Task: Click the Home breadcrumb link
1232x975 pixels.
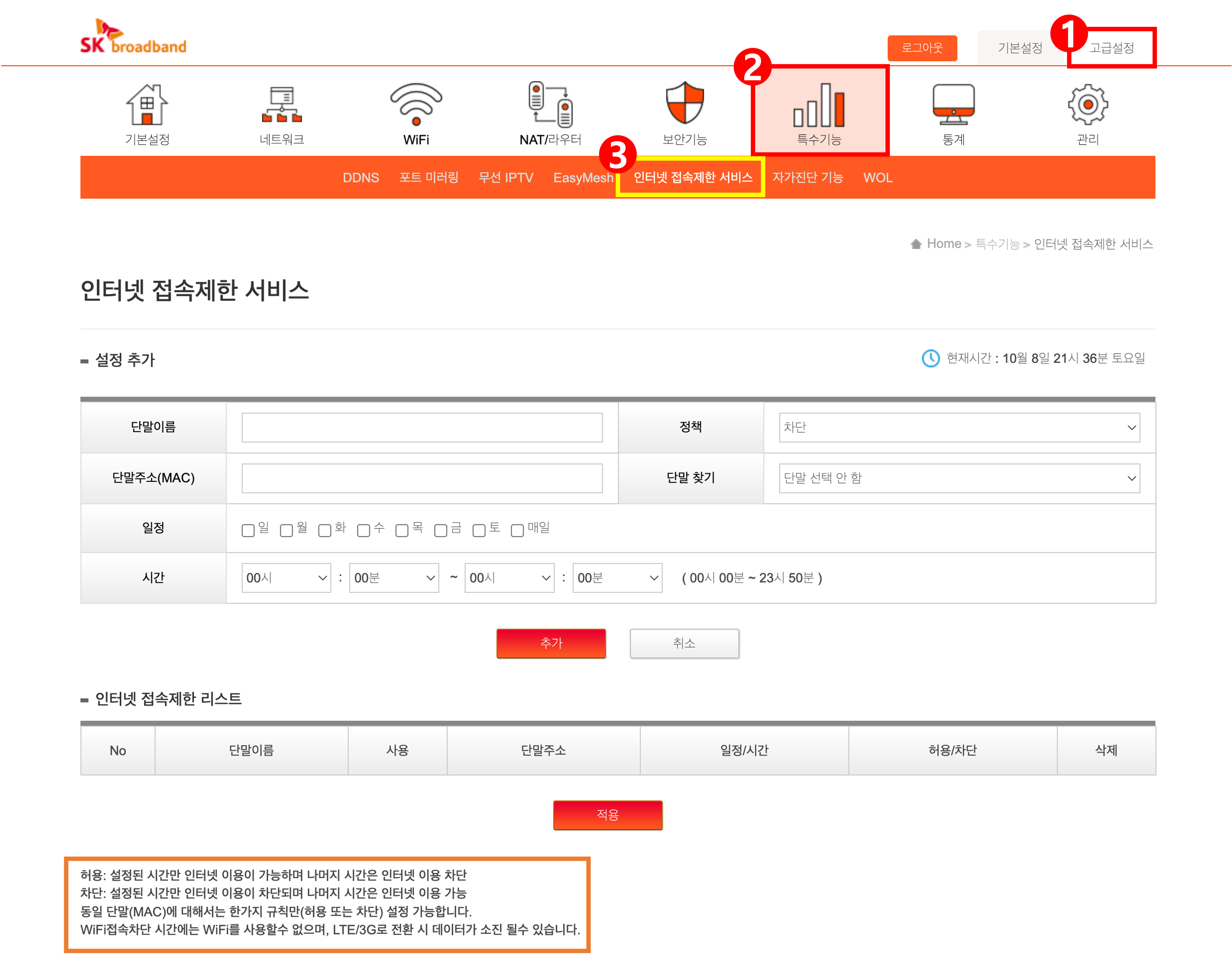Action: [943, 244]
